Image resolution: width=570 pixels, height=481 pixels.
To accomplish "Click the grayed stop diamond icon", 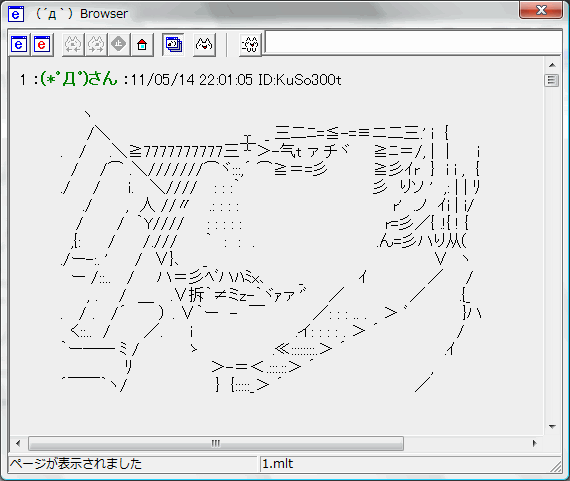I will coord(119,45).
